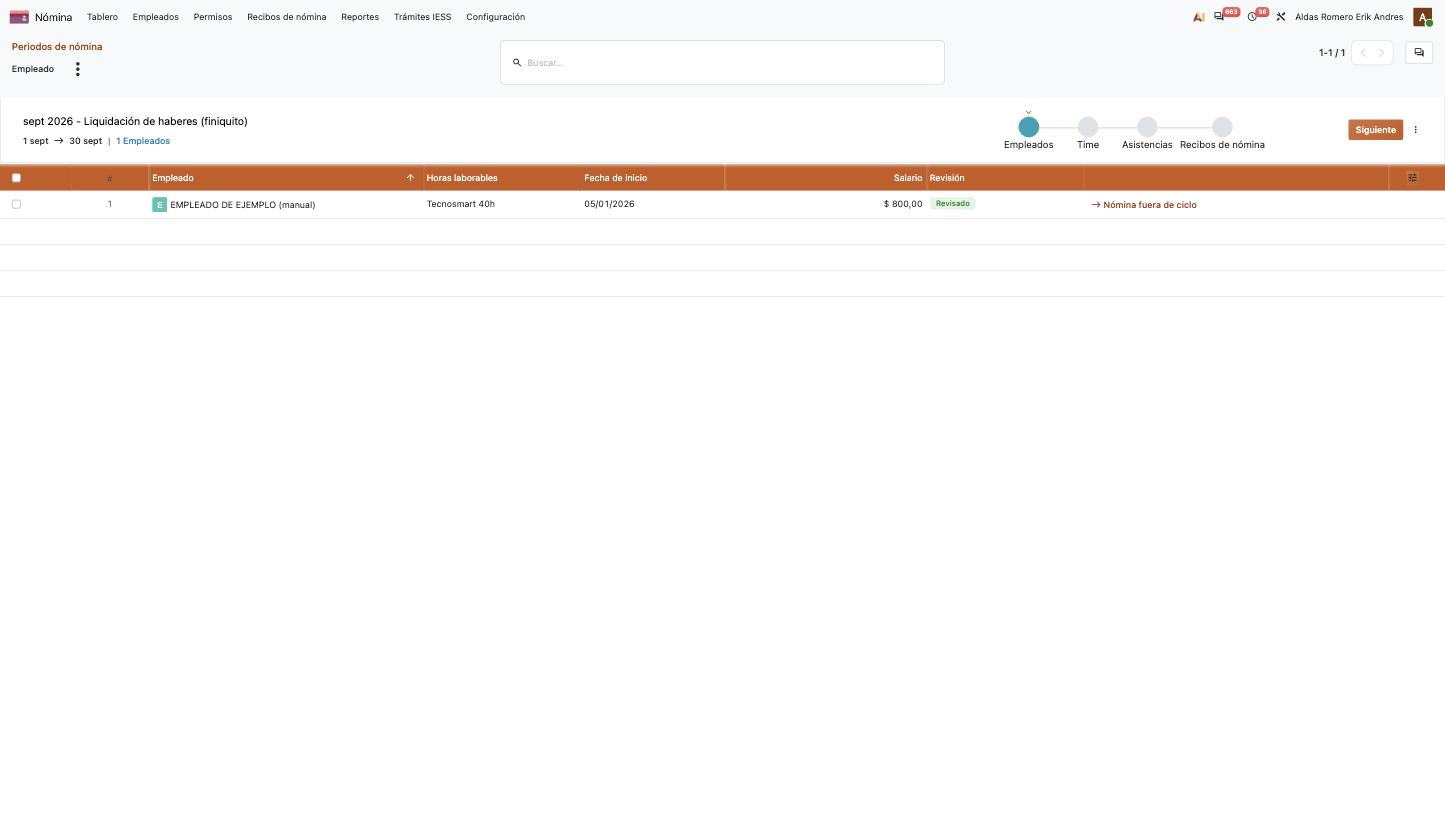Open activities clock icon with 38 badge
1445x840 pixels.
pos(1252,17)
